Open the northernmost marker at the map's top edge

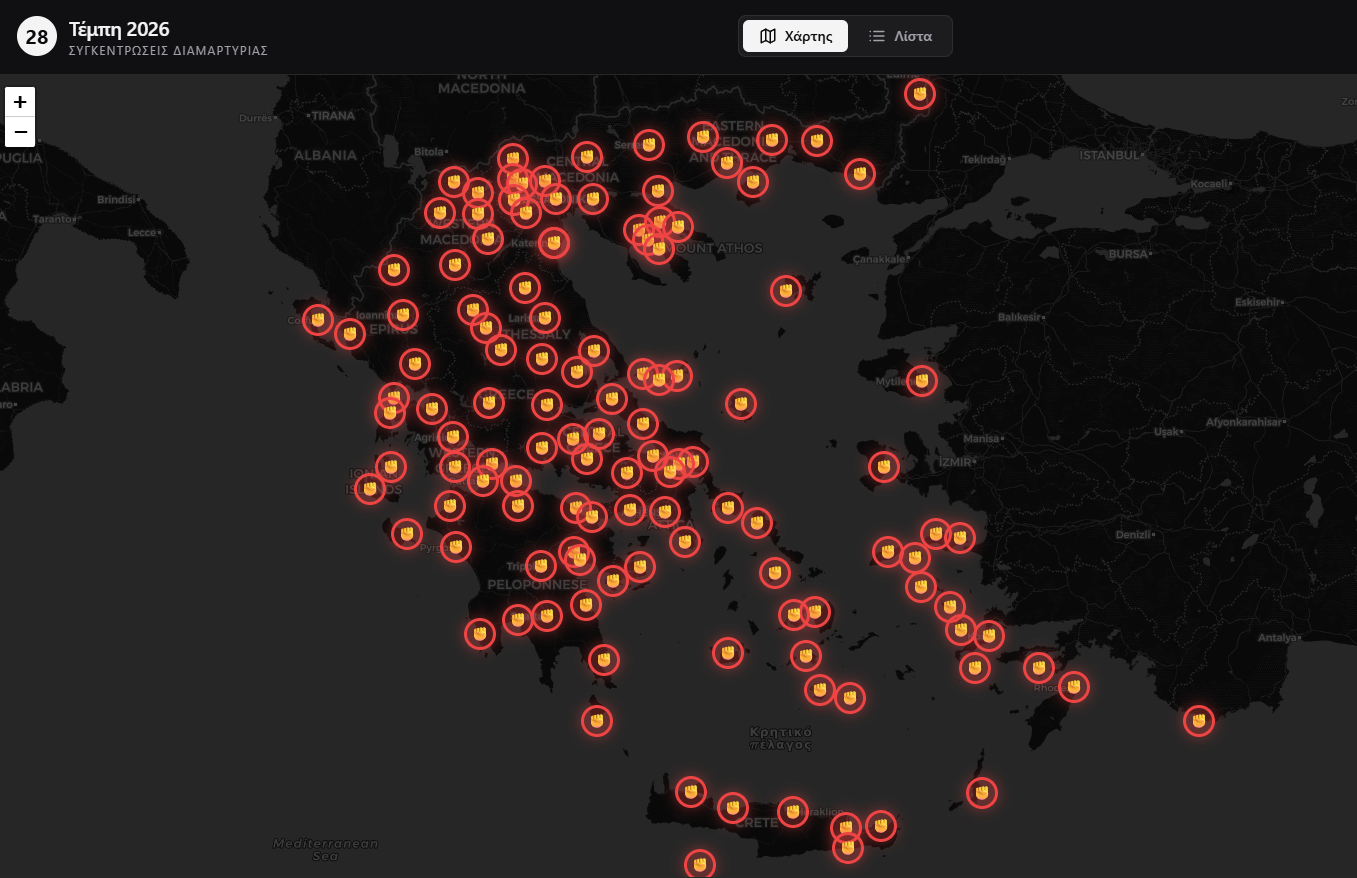click(x=920, y=94)
